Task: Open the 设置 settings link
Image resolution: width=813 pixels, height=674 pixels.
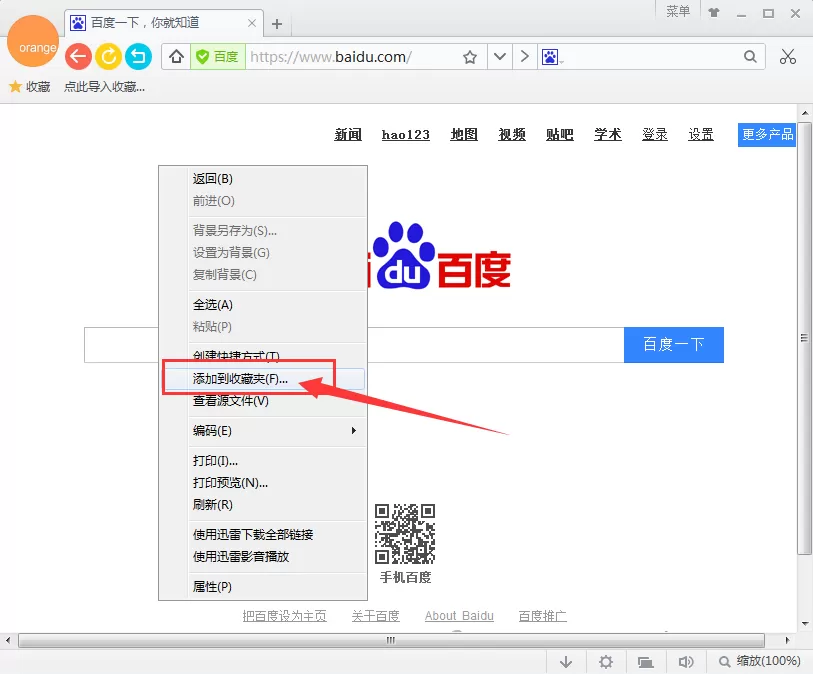Action: (x=701, y=135)
